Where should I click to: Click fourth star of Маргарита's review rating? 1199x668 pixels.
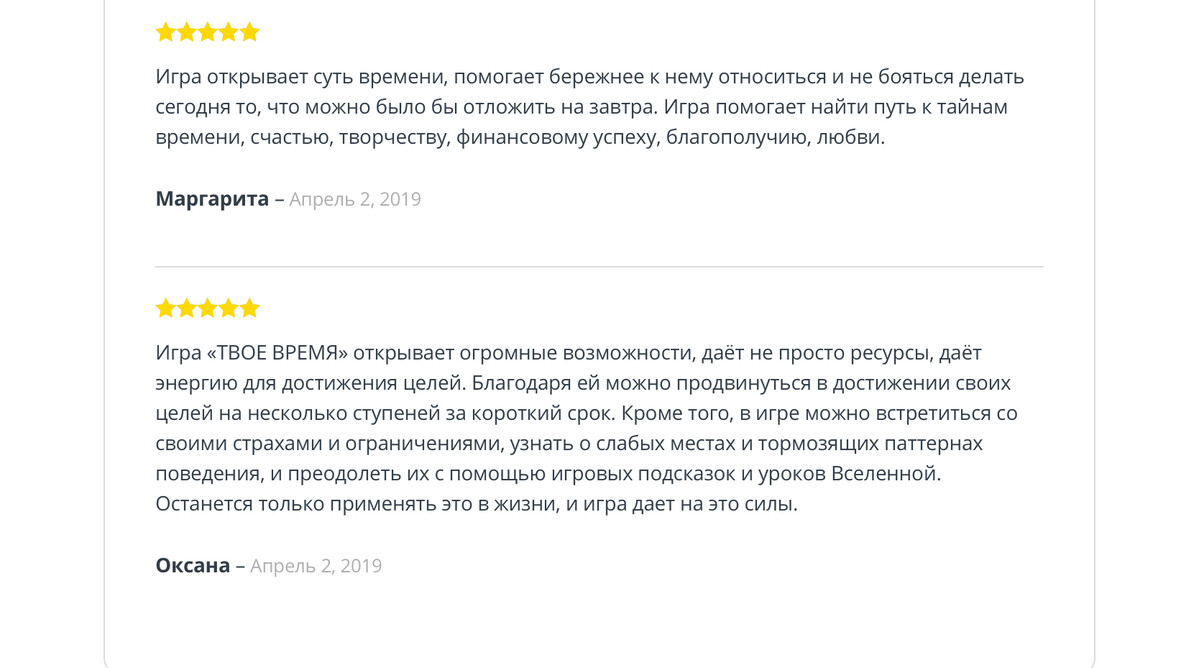pos(229,32)
